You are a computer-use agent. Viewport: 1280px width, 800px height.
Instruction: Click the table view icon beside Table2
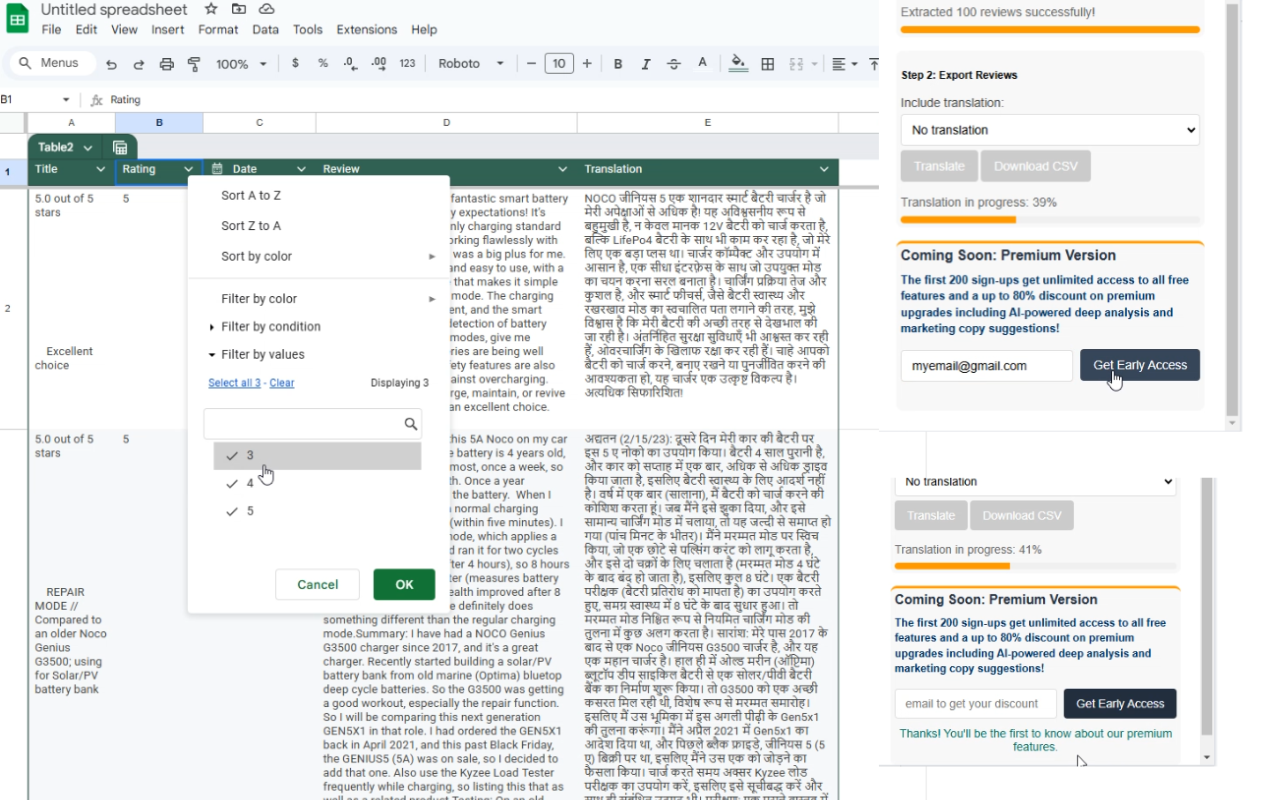pos(120,148)
